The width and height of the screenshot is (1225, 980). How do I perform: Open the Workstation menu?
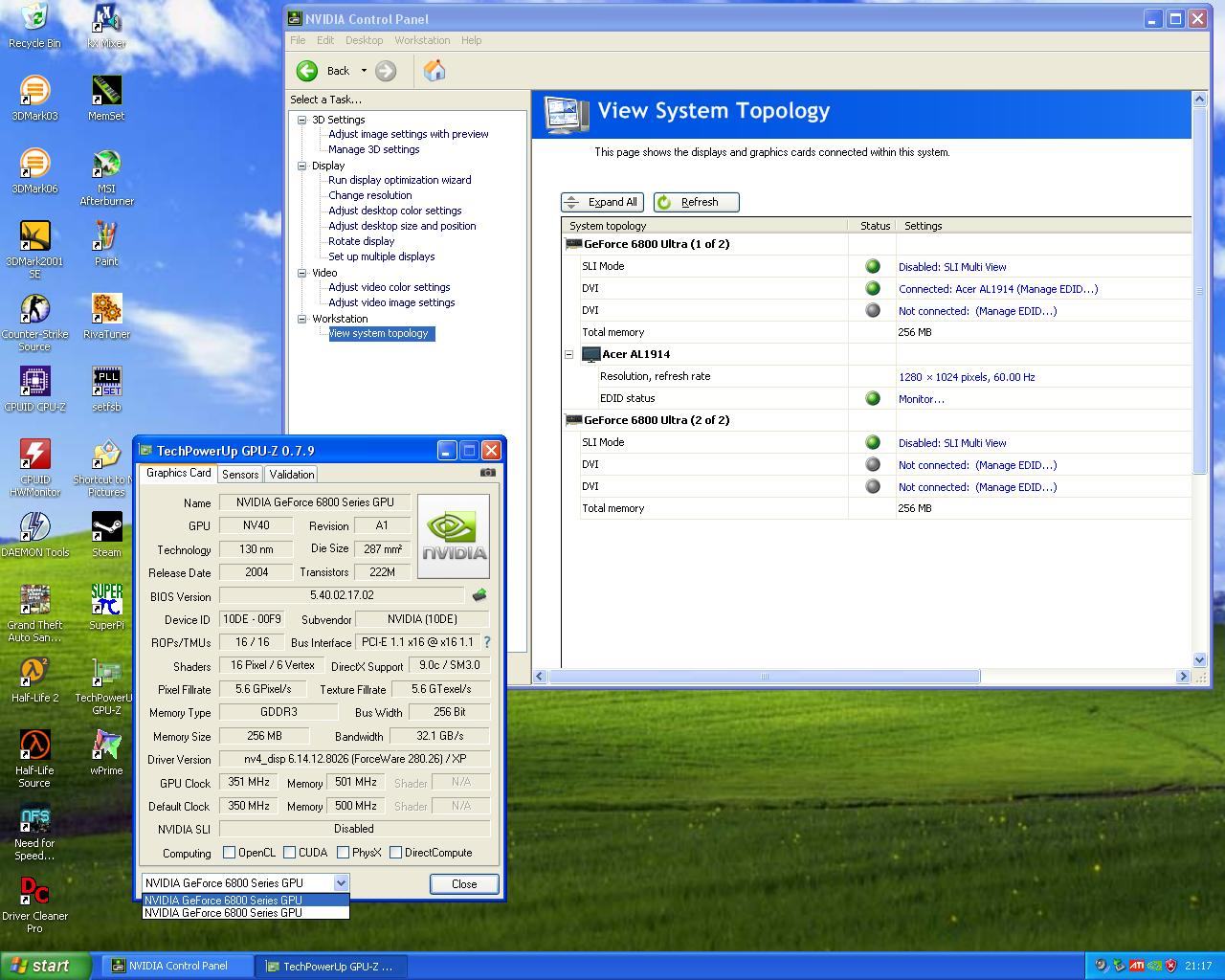[x=422, y=40]
